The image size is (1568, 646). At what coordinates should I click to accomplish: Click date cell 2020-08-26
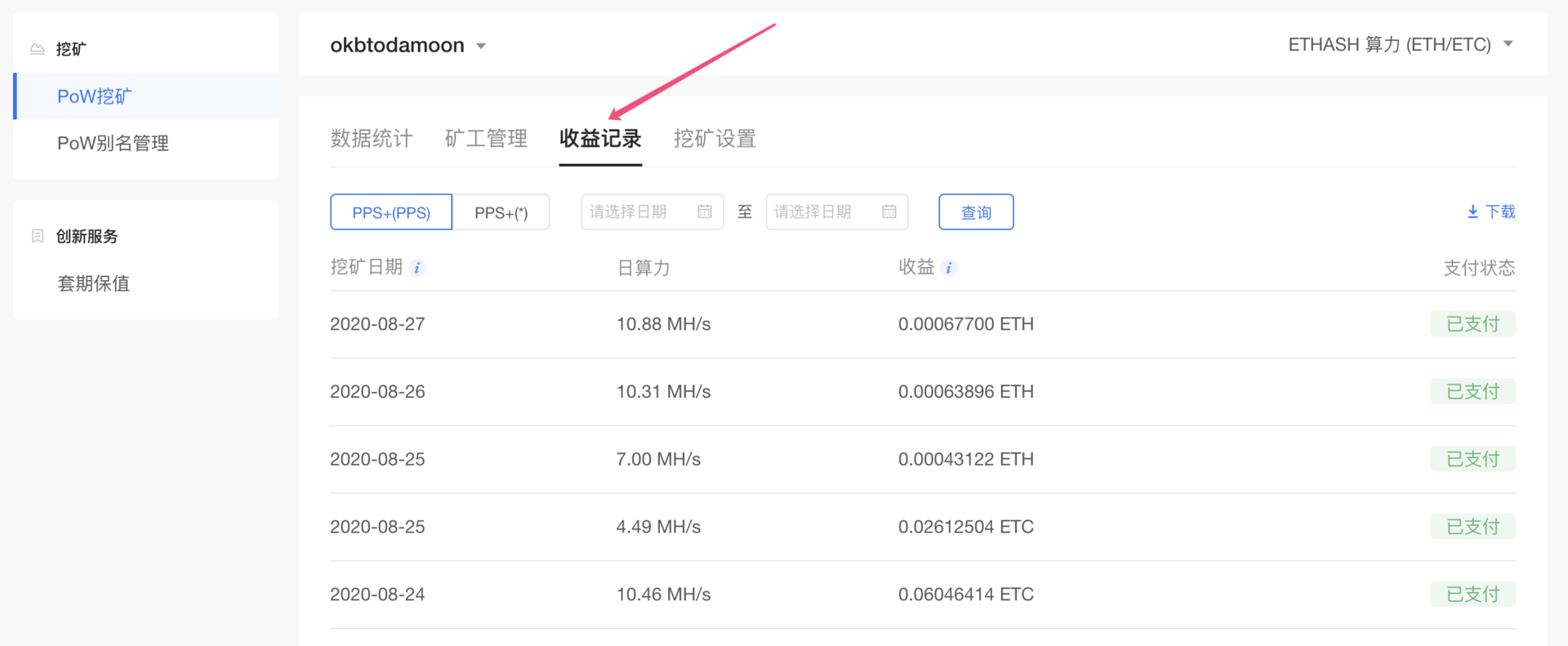coord(377,392)
